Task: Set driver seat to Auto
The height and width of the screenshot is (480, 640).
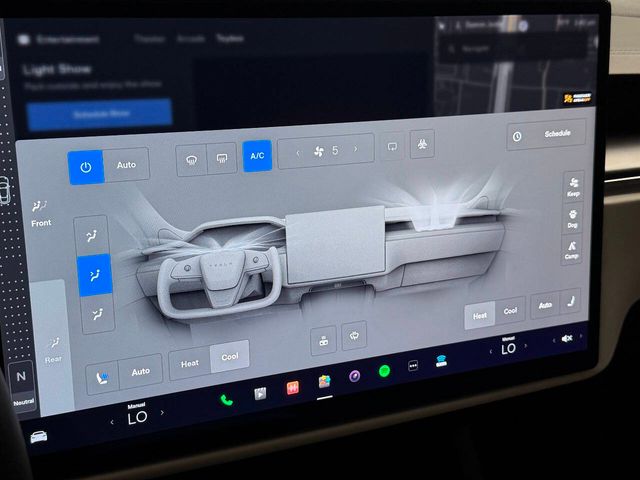Action: pos(141,371)
